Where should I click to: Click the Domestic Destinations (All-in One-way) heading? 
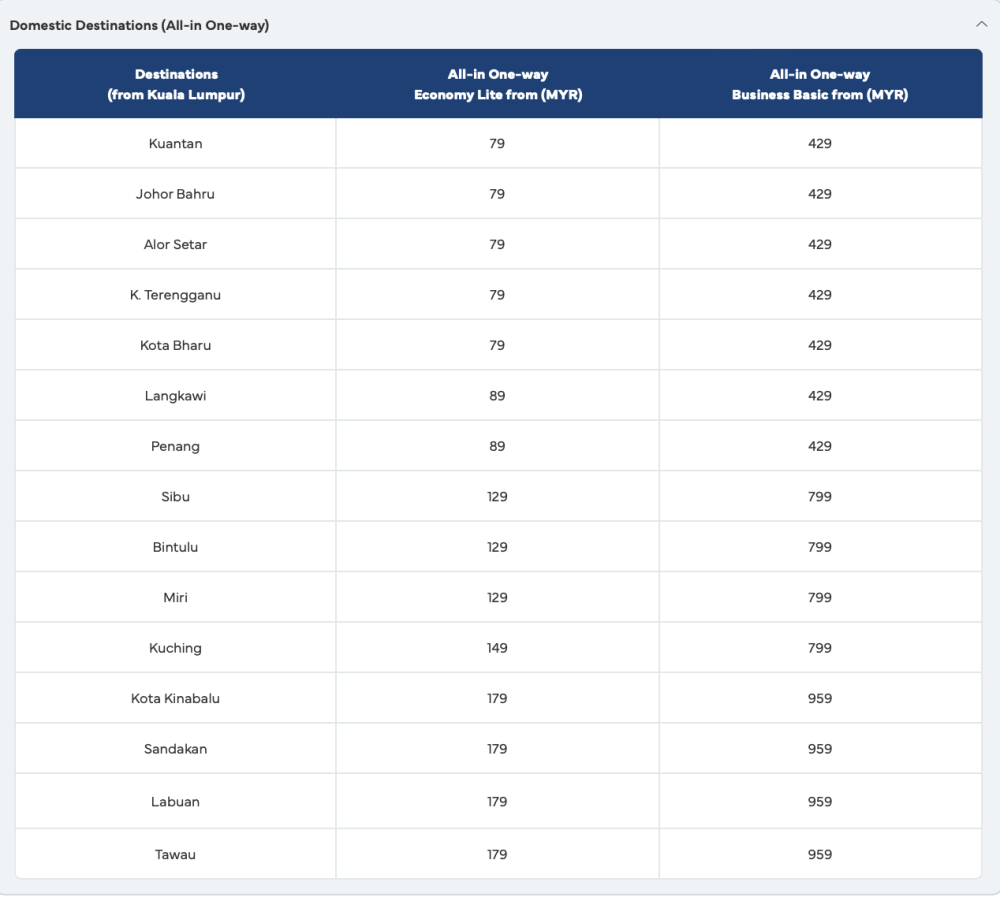[x=139, y=25]
